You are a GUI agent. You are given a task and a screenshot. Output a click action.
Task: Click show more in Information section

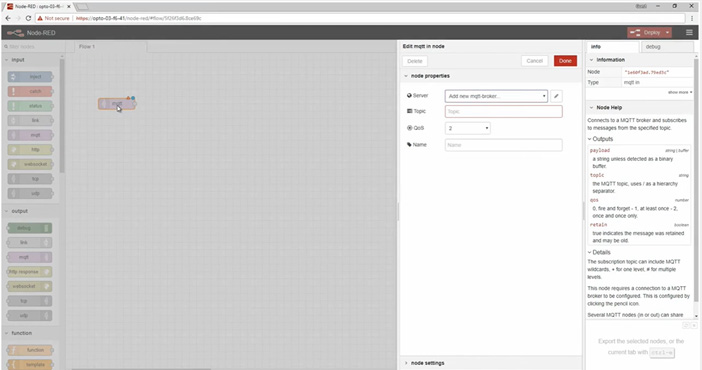tap(680, 92)
